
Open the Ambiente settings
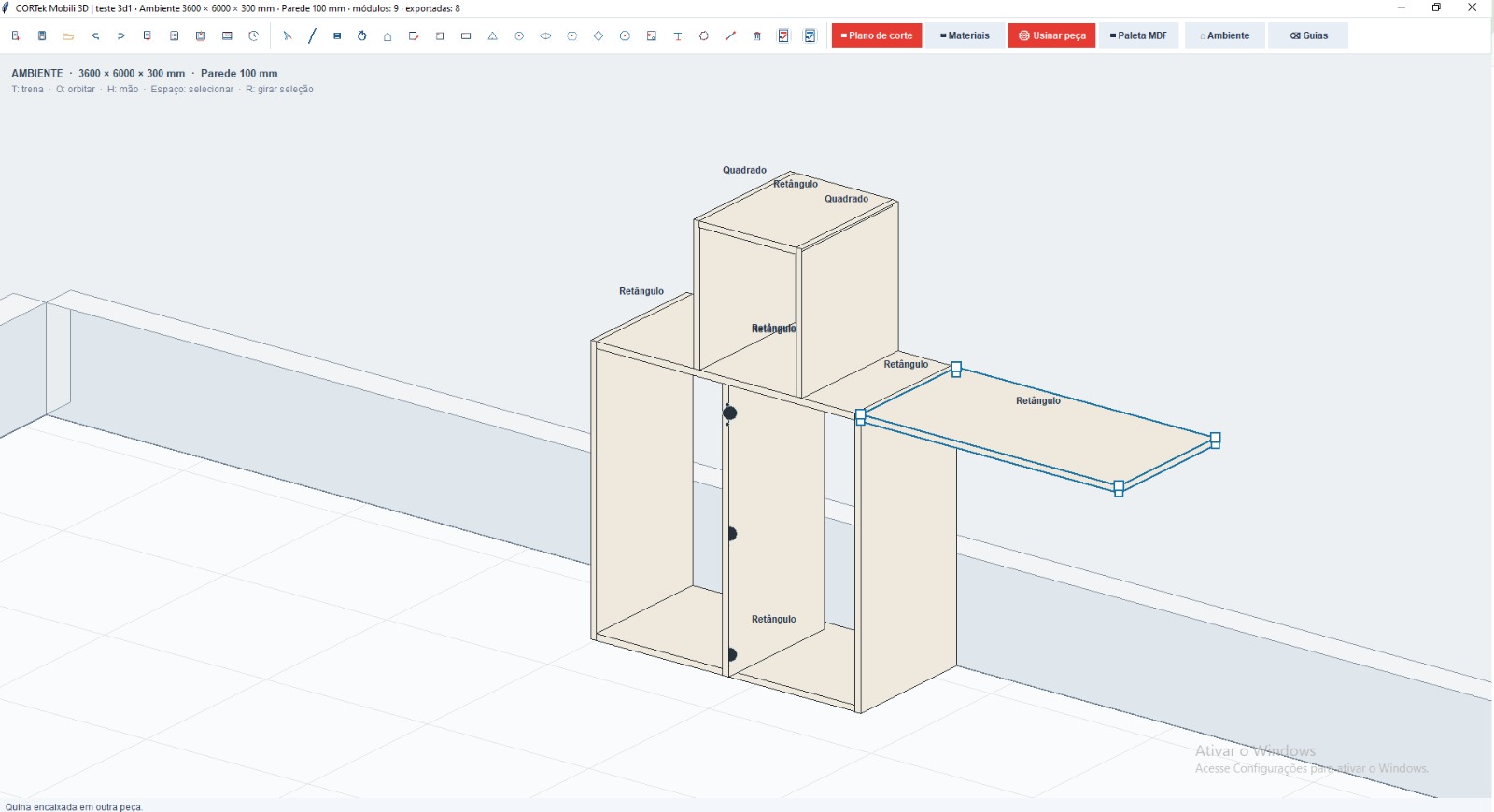tap(1224, 35)
